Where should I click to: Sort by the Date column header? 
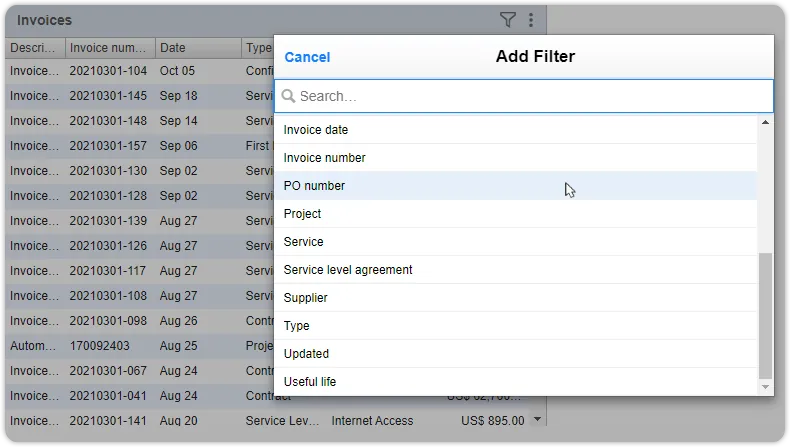(198, 48)
